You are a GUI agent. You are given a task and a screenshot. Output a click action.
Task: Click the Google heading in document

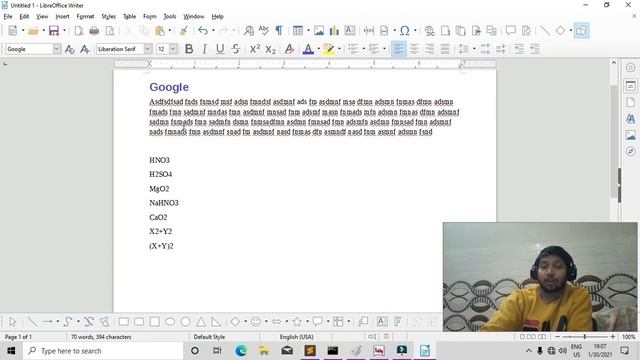coord(169,87)
